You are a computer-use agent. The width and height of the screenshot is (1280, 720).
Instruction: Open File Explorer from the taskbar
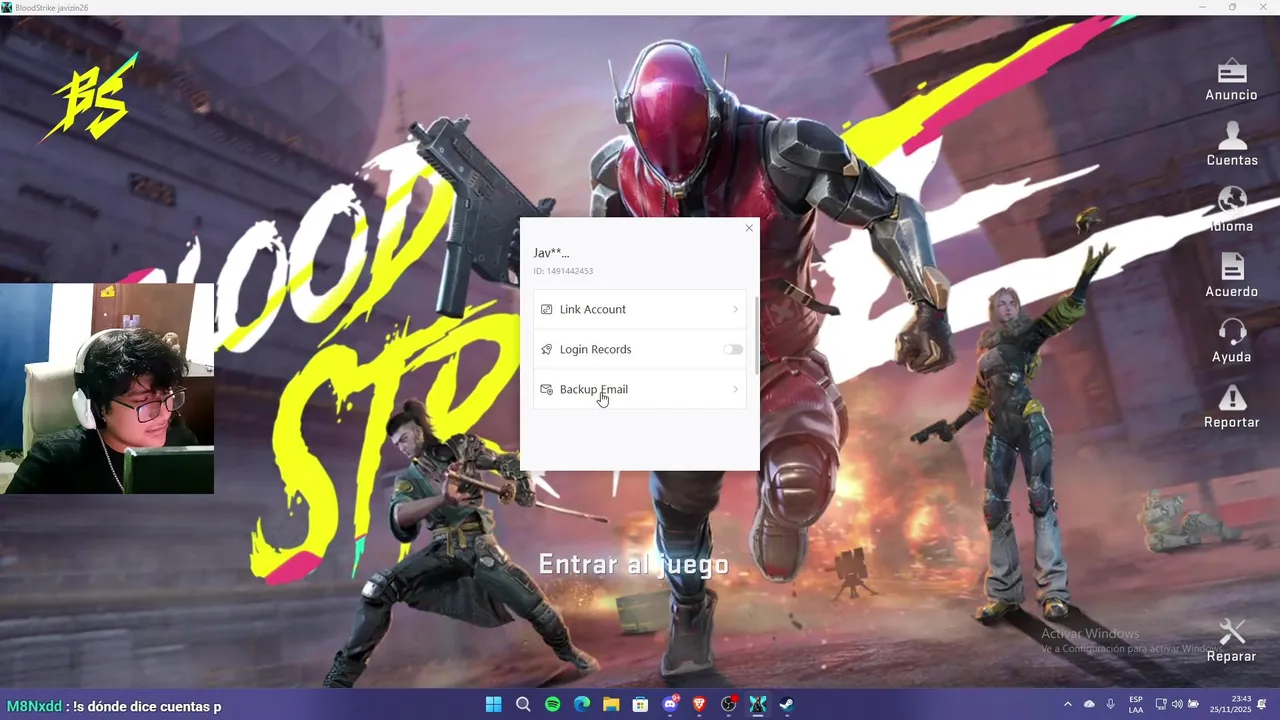pyautogui.click(x=611, y=704)
